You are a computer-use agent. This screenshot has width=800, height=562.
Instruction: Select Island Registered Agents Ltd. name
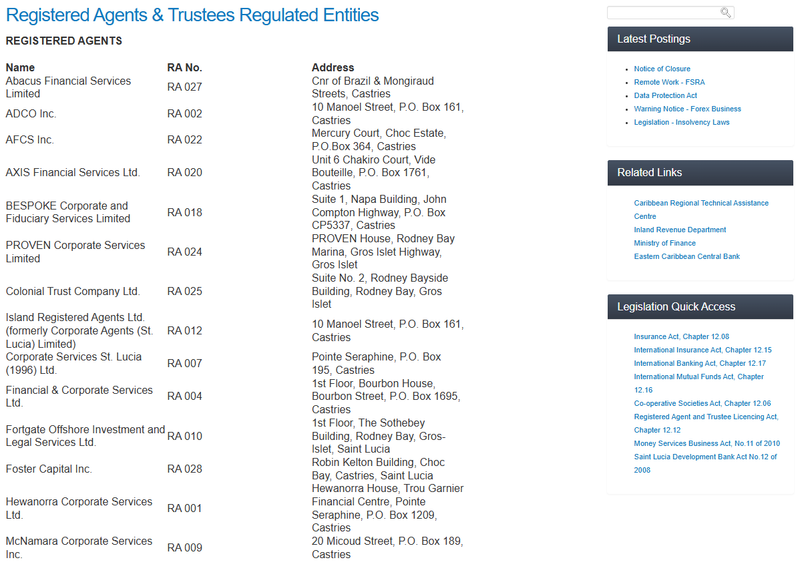click(79, 330)
